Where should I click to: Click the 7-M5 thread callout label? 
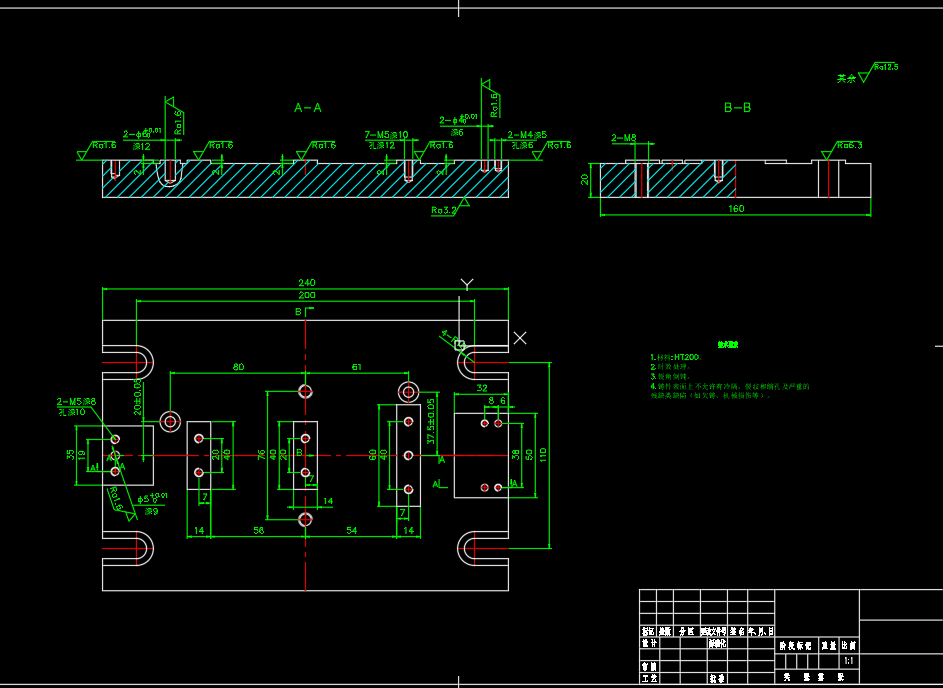click(387, 134)
